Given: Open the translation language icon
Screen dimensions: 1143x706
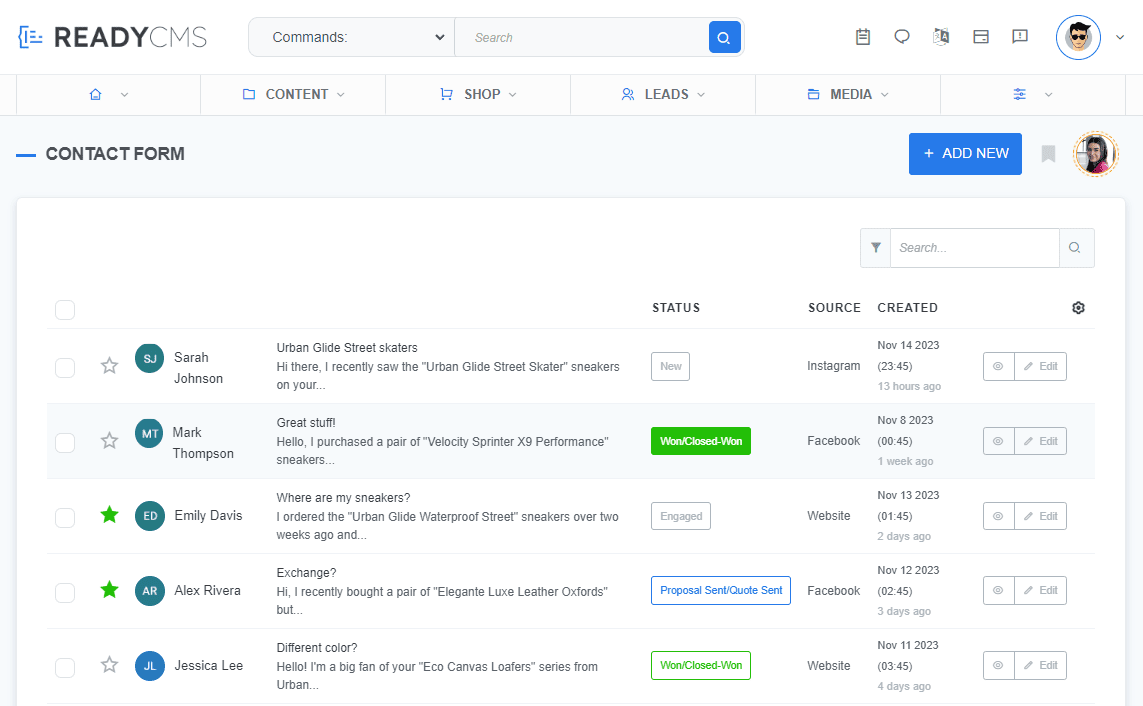Looking at the screenshot, I should pos(941,36).
